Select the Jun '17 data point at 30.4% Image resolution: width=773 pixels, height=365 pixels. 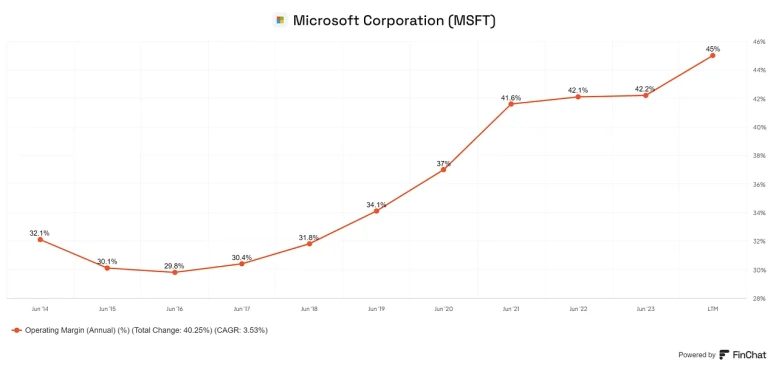pyautogui.click(x=242, y=263)
